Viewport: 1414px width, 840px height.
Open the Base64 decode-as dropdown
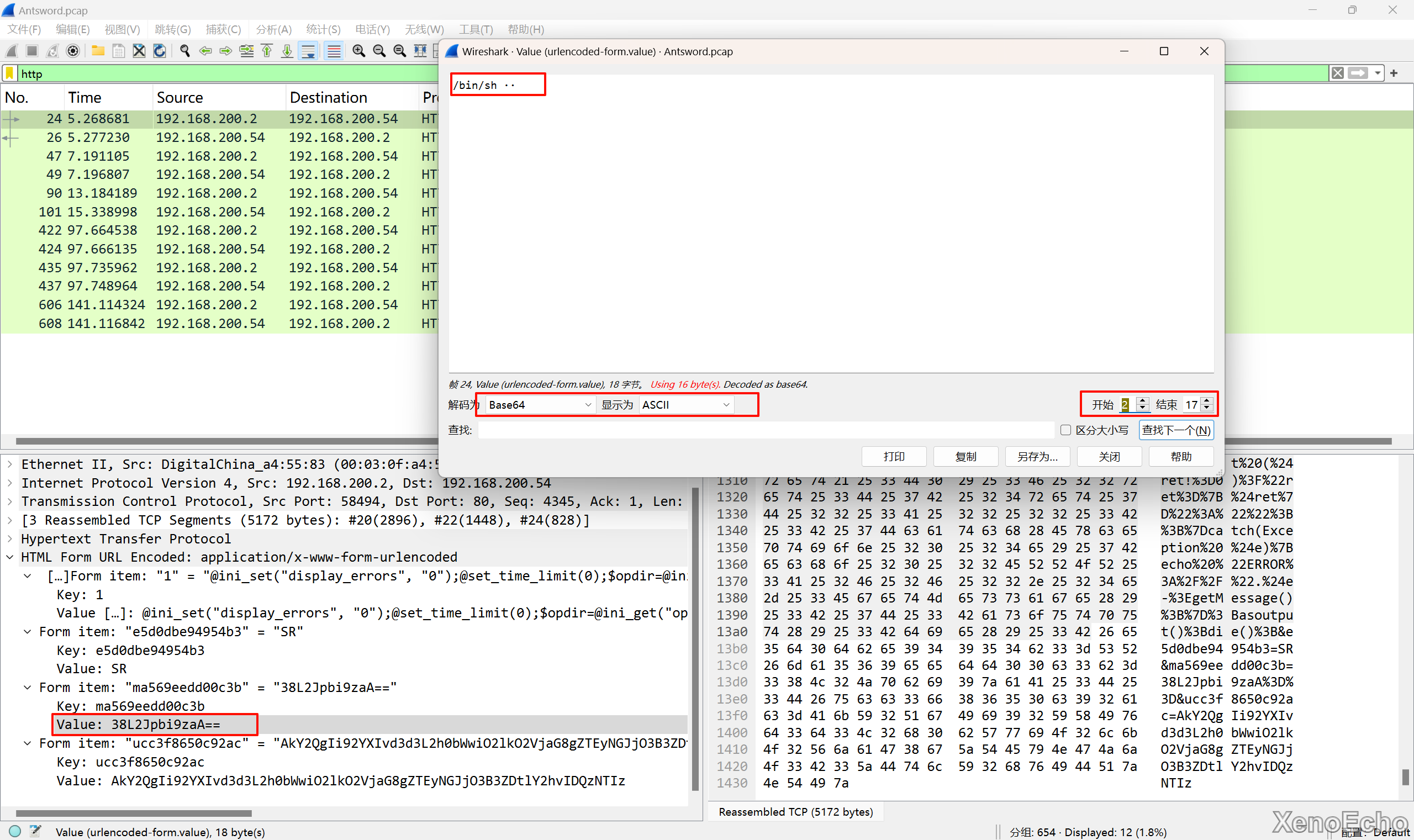(x=540, y=405)
